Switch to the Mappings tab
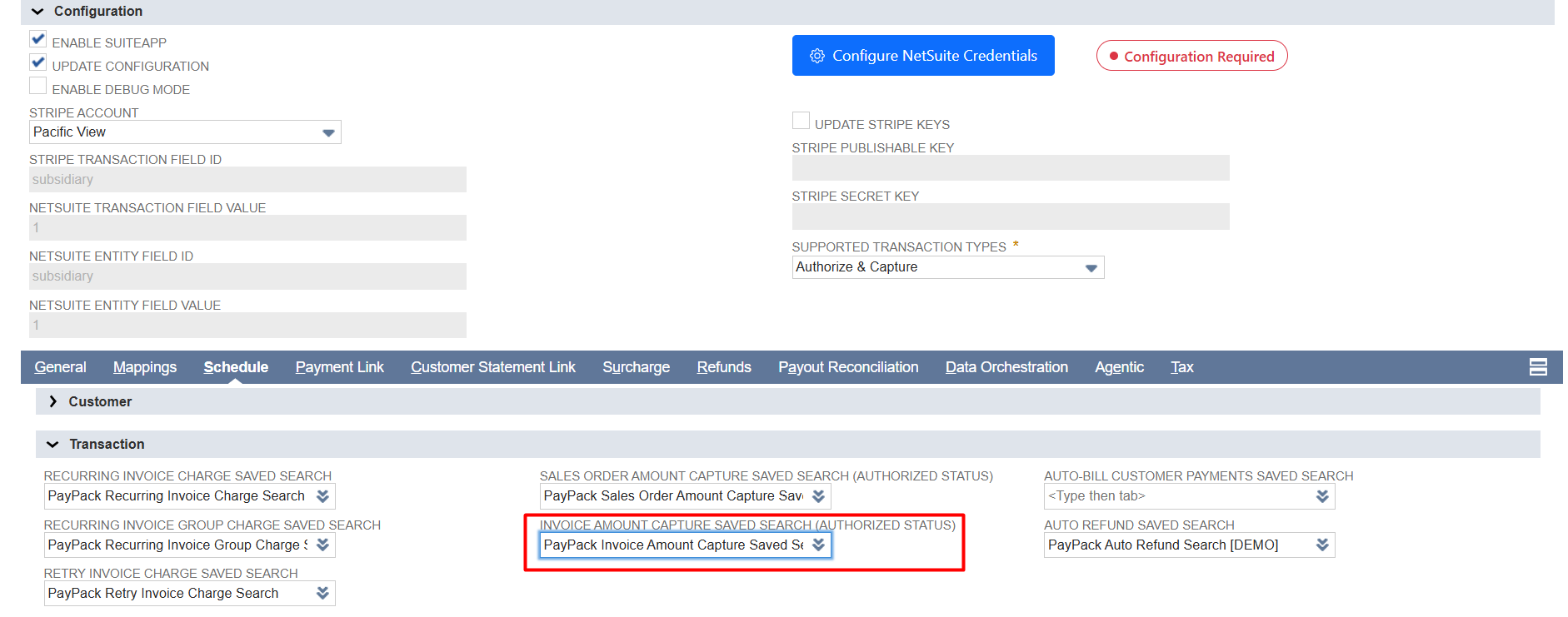Viewport: 1568px width, 617px height. click(145, 367)
